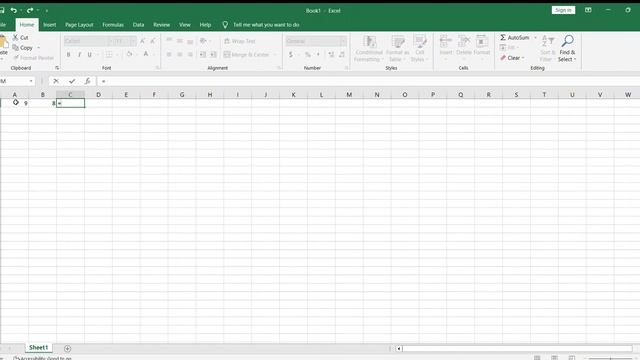Select the Sheet1 sheet tab
Screen dimensions: 640x360
tap(38, 348)
